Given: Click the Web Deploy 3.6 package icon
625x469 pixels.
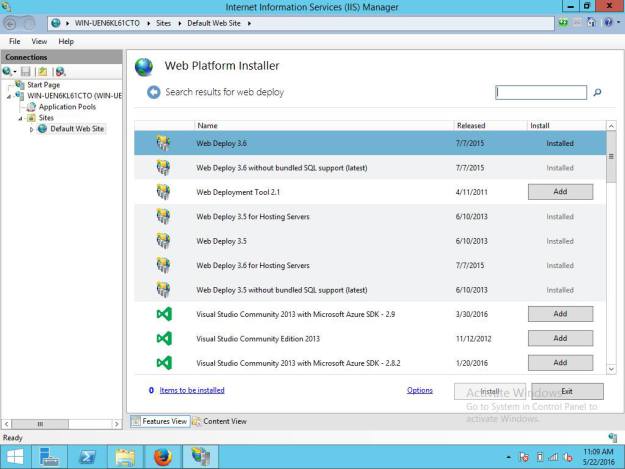Looking at the screenshot, I should pos(163,143).
